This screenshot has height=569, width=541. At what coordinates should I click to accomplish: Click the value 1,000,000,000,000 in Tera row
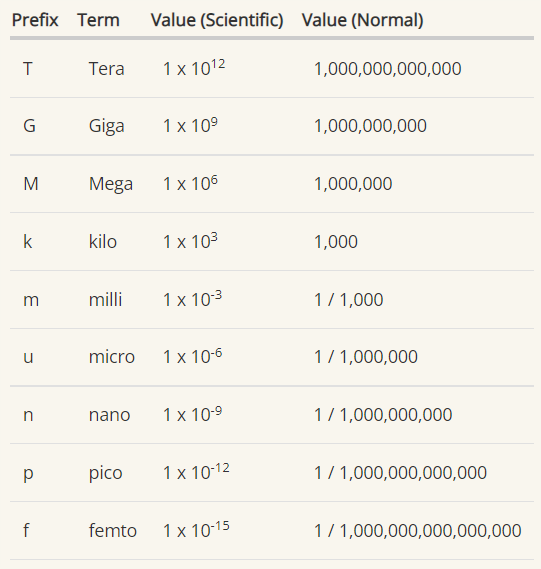(x=388, y=69)
